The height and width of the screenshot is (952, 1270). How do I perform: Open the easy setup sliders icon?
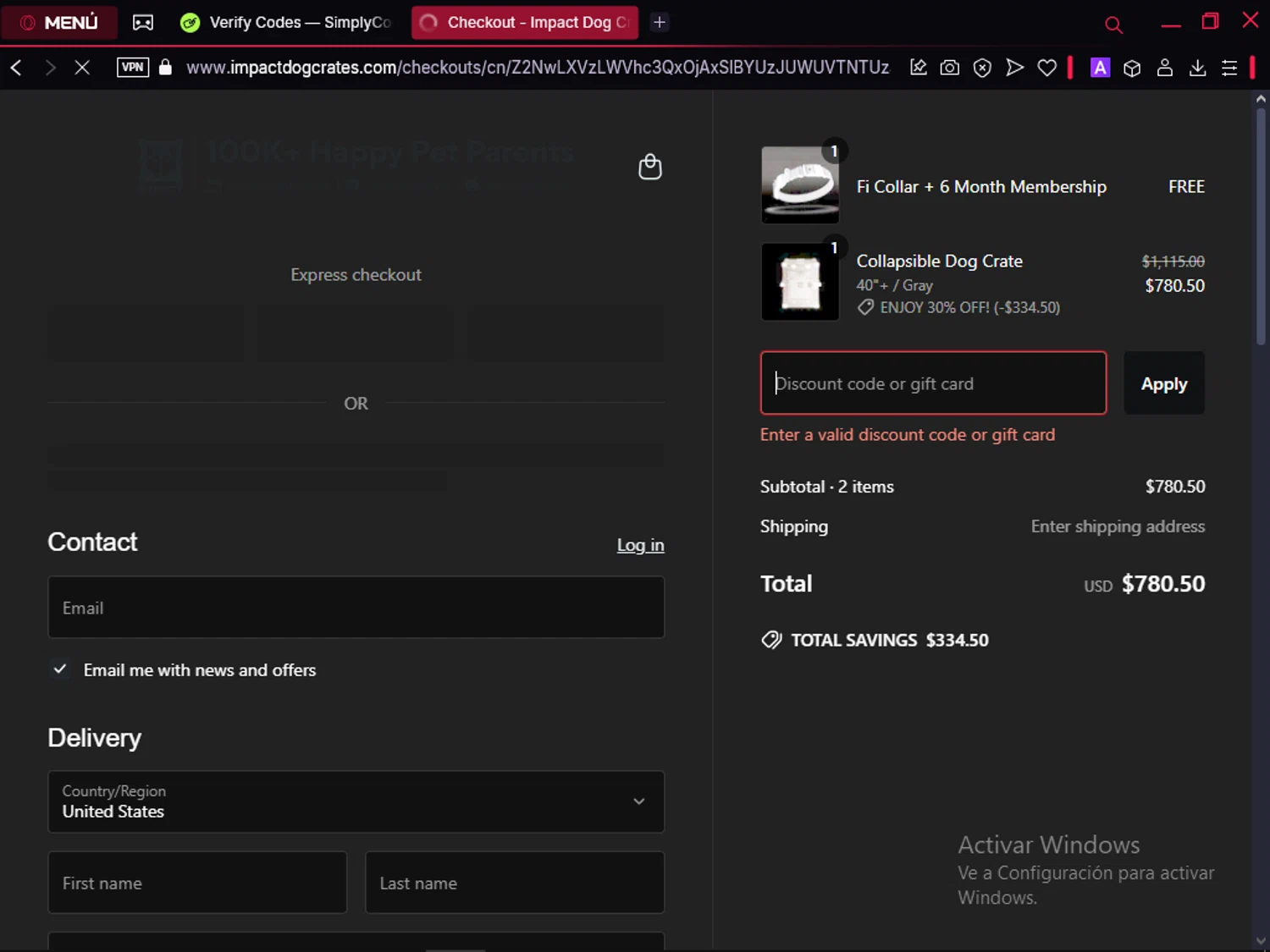1229,68
